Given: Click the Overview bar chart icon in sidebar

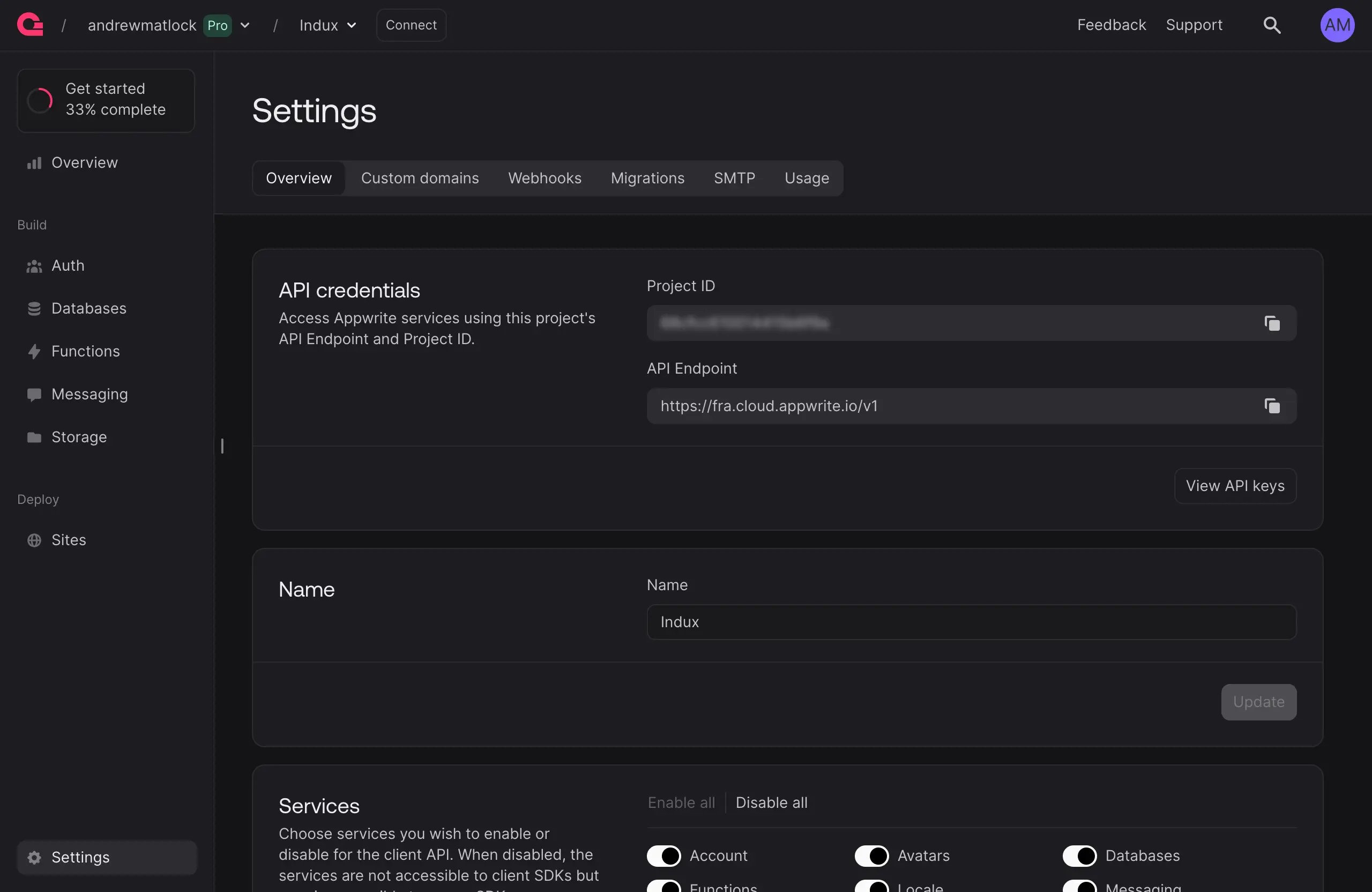Looking at the screenshot, I should (34, 163).
